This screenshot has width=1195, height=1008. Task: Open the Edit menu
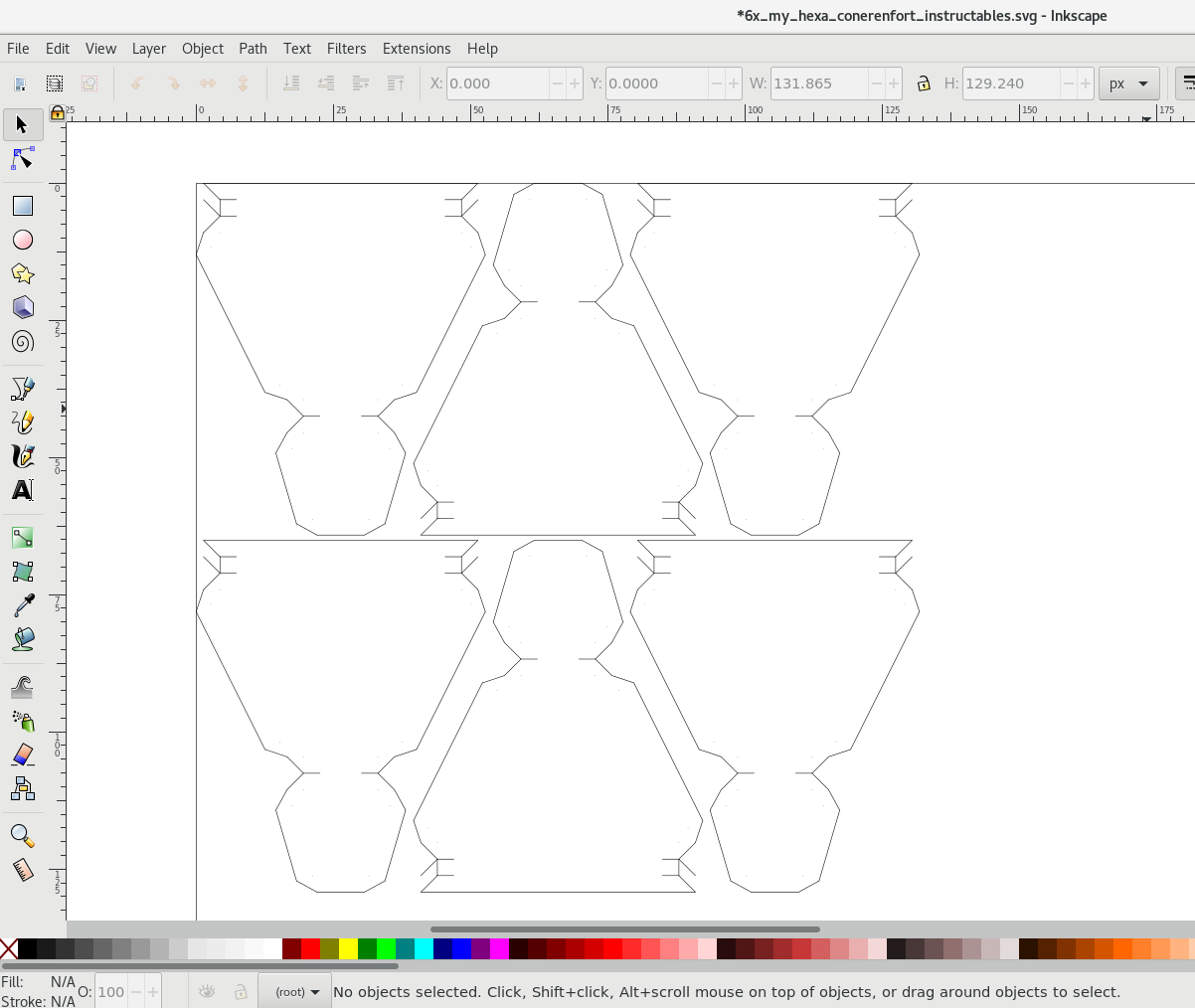tap(58, 48)
